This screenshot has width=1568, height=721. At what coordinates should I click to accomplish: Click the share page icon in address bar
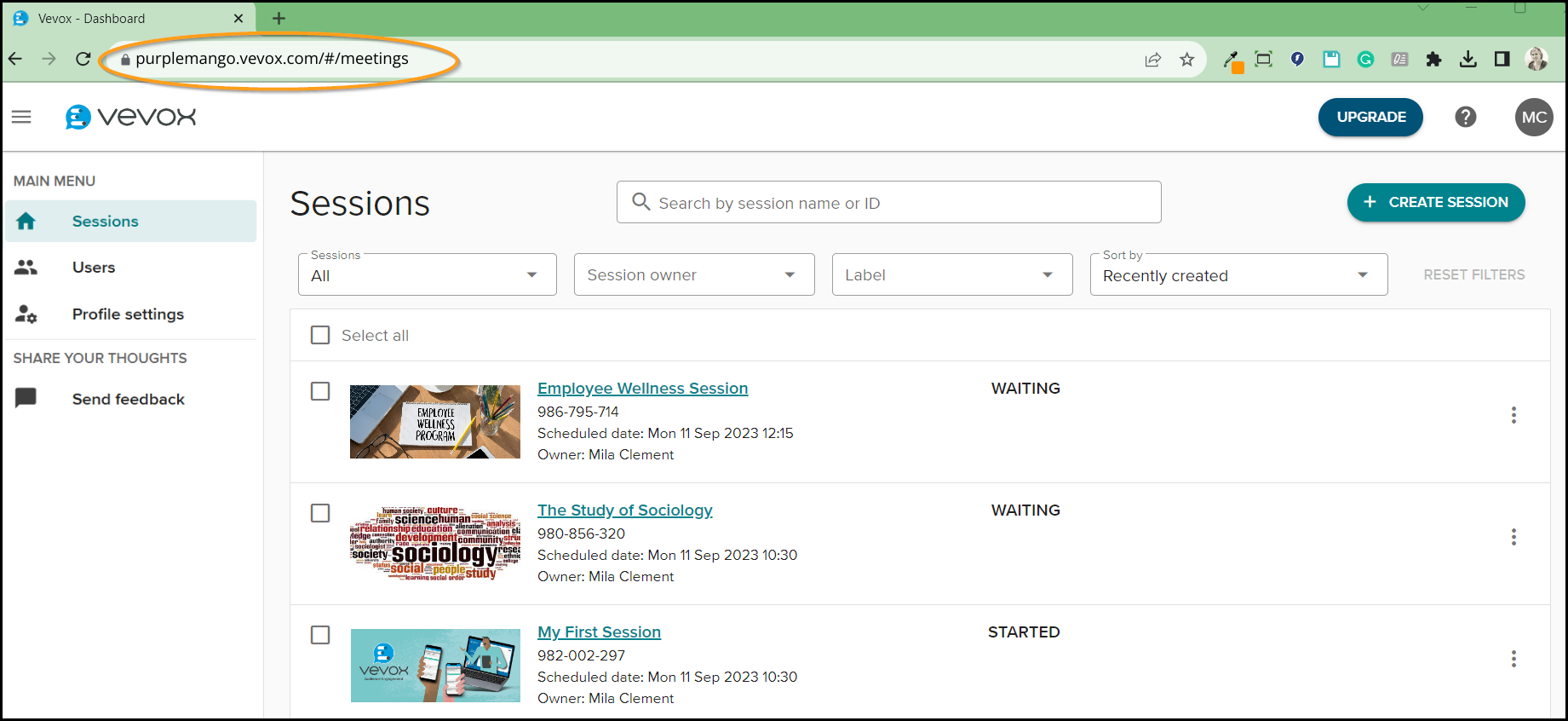pos(1152,59)
